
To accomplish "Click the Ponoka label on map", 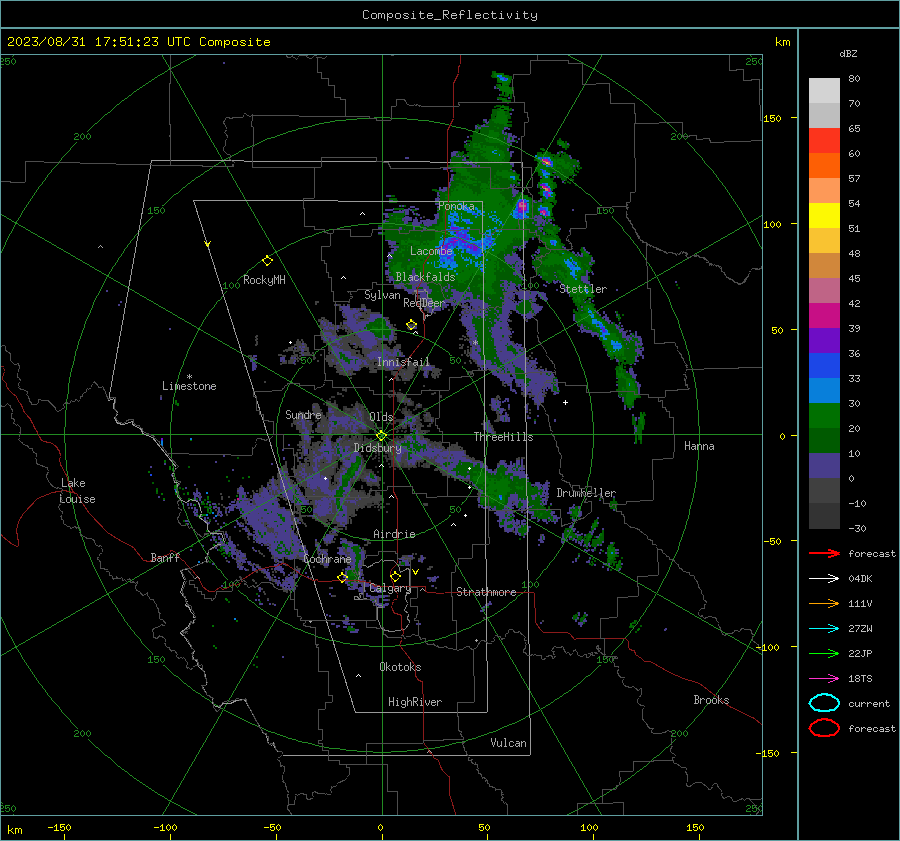I will tap(456, 206).
